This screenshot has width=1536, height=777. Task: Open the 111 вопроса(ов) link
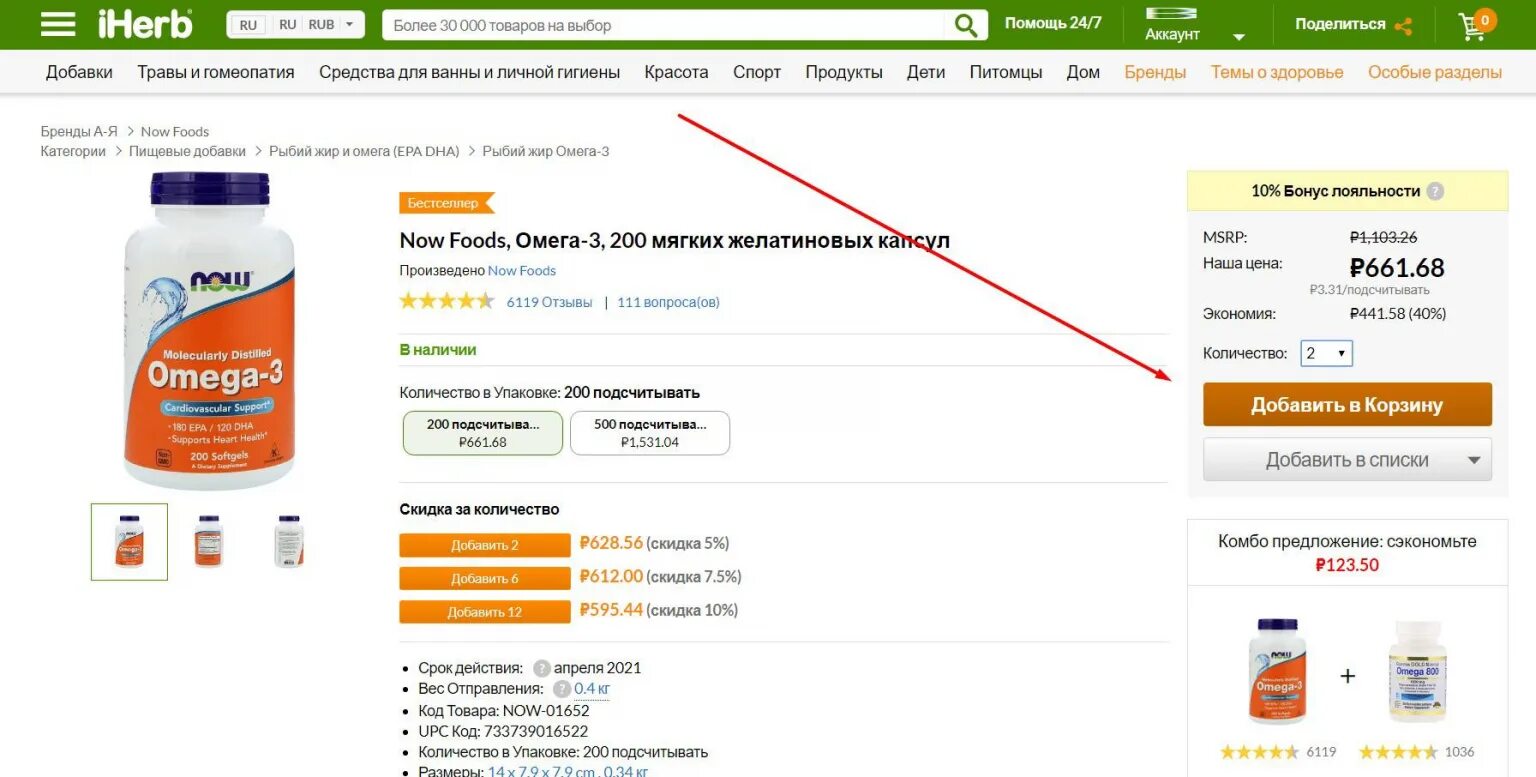(x=668, y=302)
